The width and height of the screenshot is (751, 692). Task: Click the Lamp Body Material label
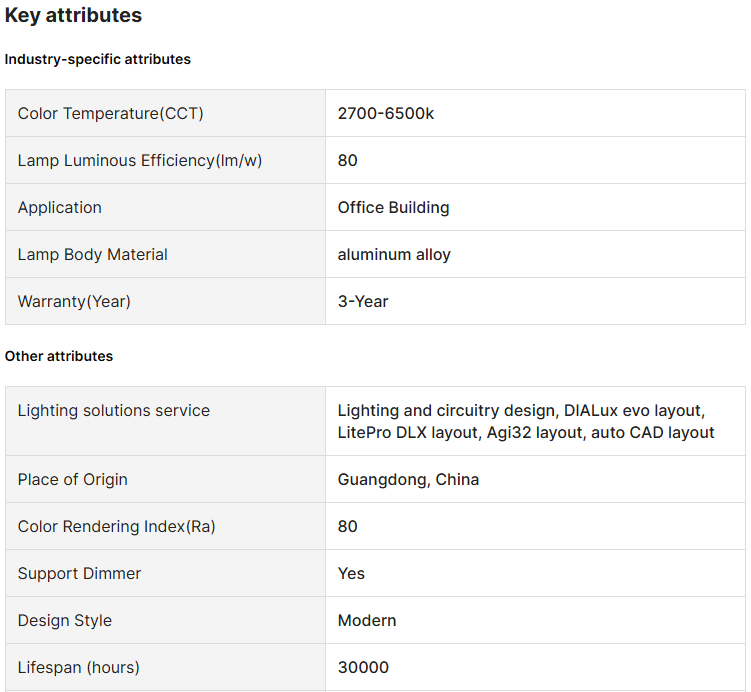[x=92, y=255]
